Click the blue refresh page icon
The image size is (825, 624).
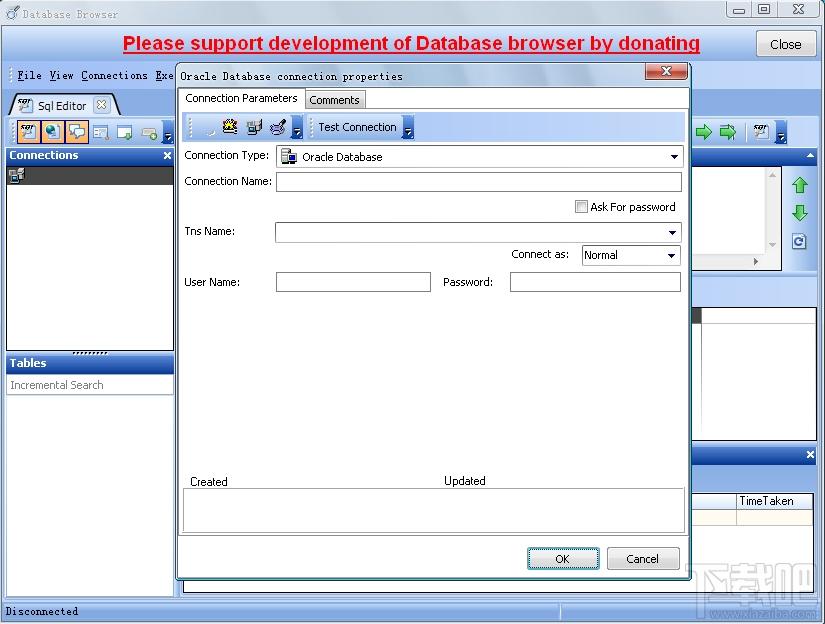pyautogui.click(x=799, y=241)
